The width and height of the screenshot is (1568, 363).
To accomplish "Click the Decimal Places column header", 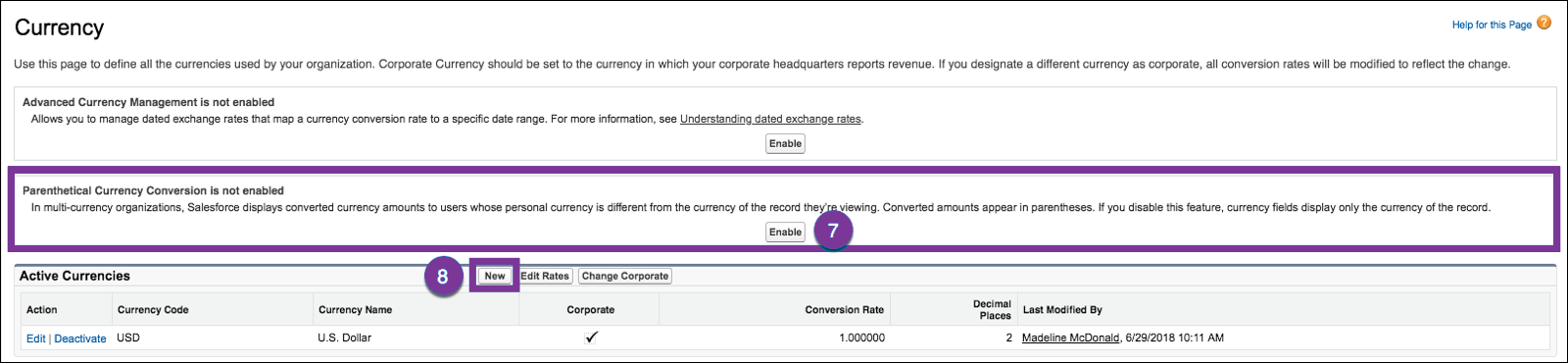I will coord(992,310).
